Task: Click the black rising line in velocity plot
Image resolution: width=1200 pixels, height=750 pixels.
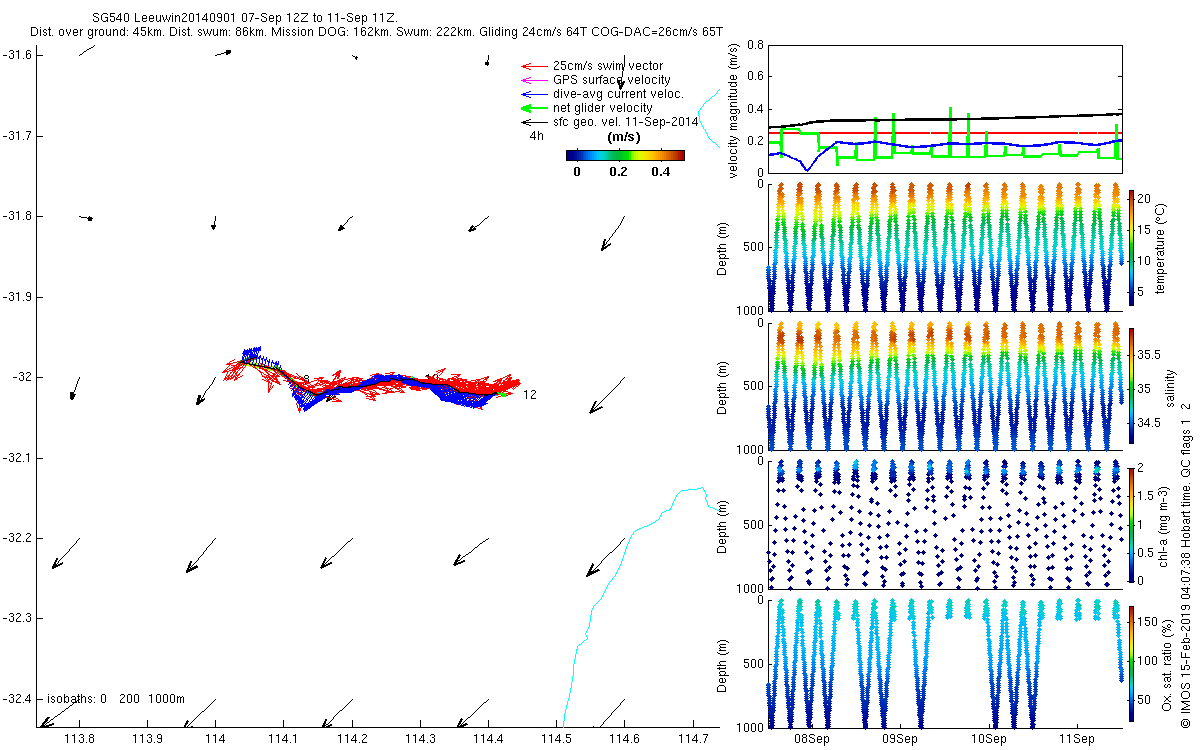Action: 945,119
